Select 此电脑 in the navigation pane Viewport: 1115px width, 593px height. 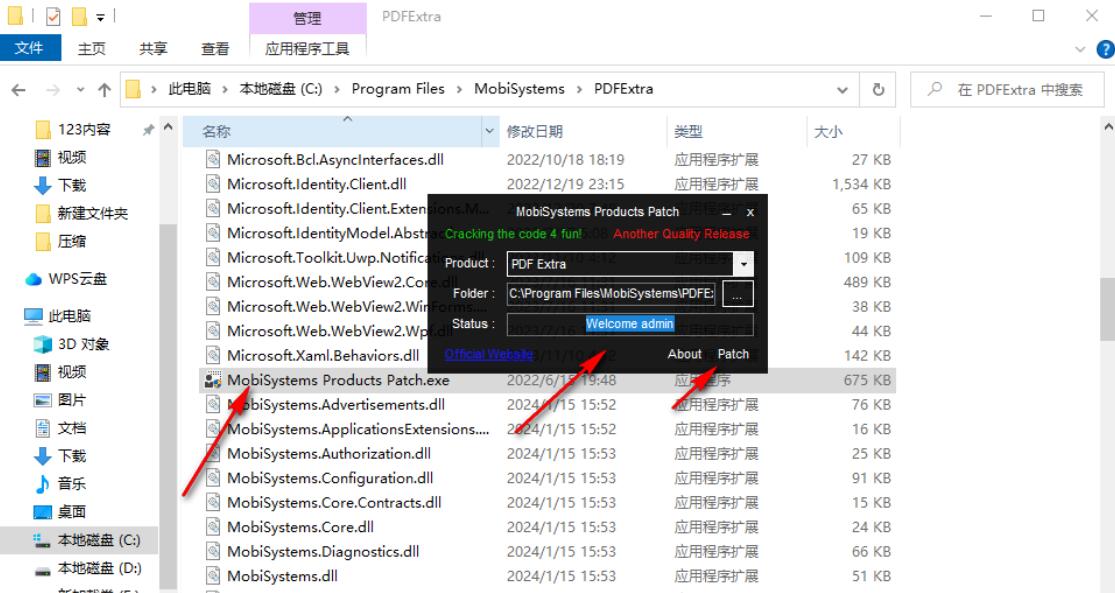(x=69, y=316)
